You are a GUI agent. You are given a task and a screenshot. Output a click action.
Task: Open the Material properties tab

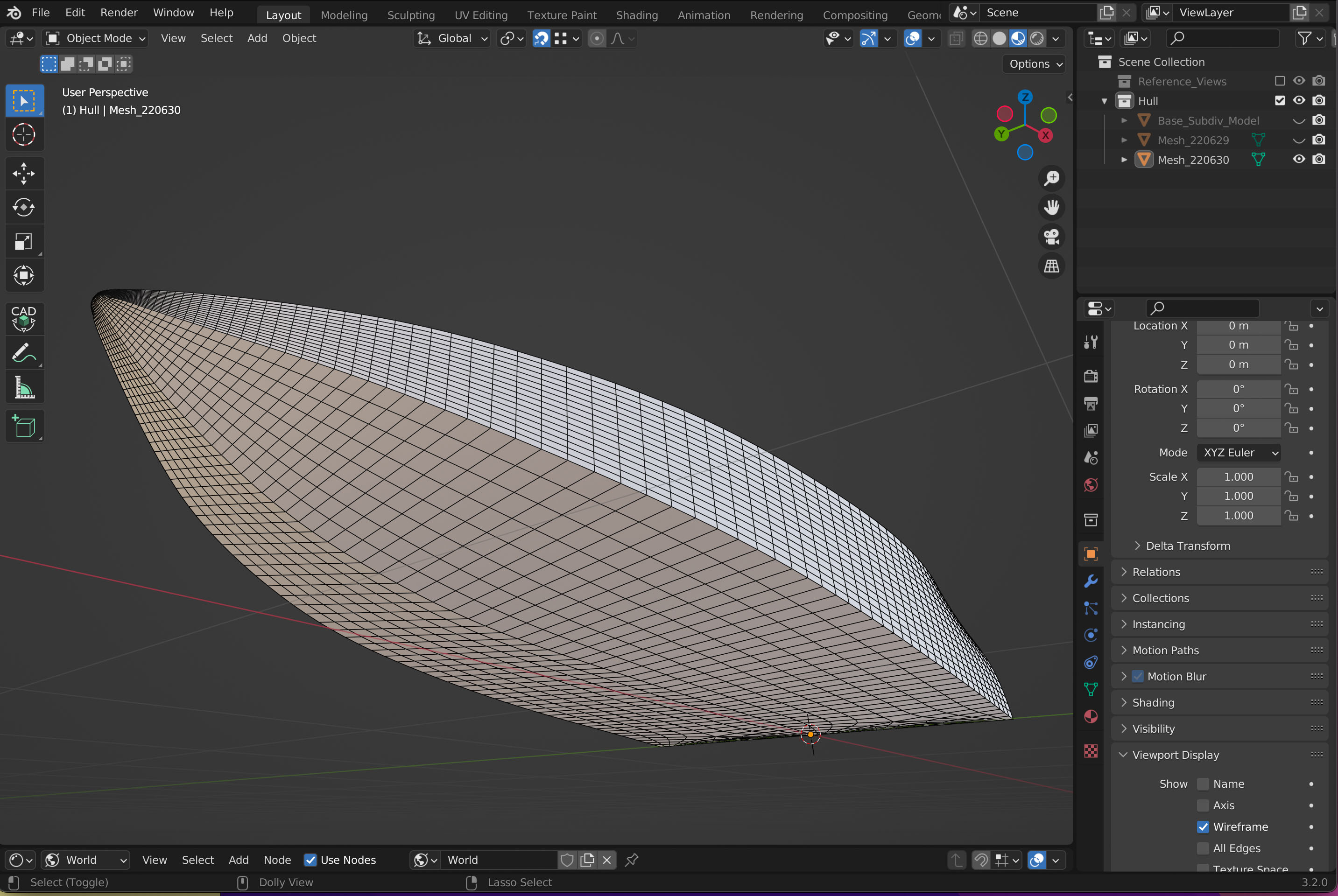click(1091, 717)
